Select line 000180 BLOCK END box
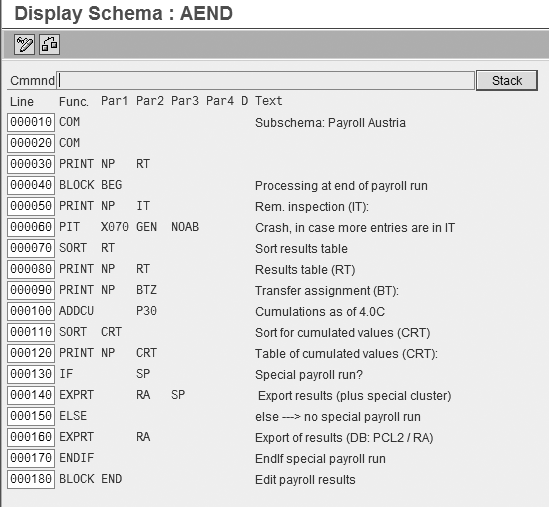 [31, 479]
